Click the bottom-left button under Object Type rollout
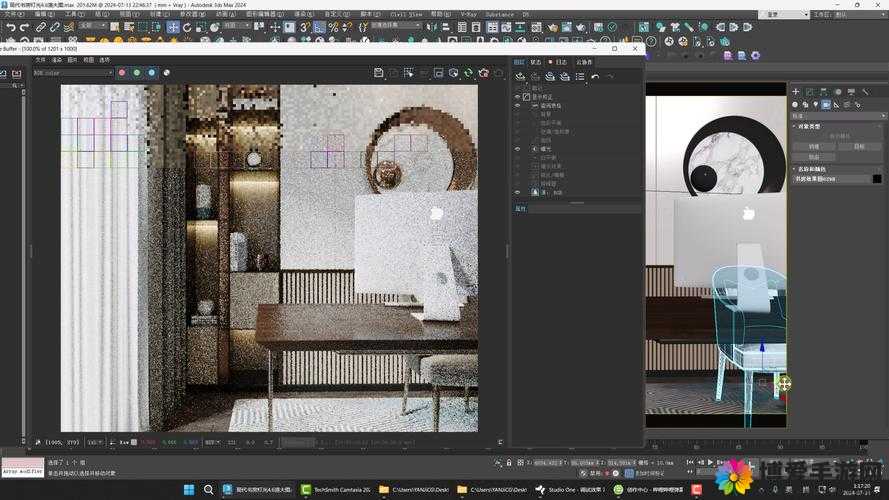This screenshot has height=500, width=889. [814, 157]
